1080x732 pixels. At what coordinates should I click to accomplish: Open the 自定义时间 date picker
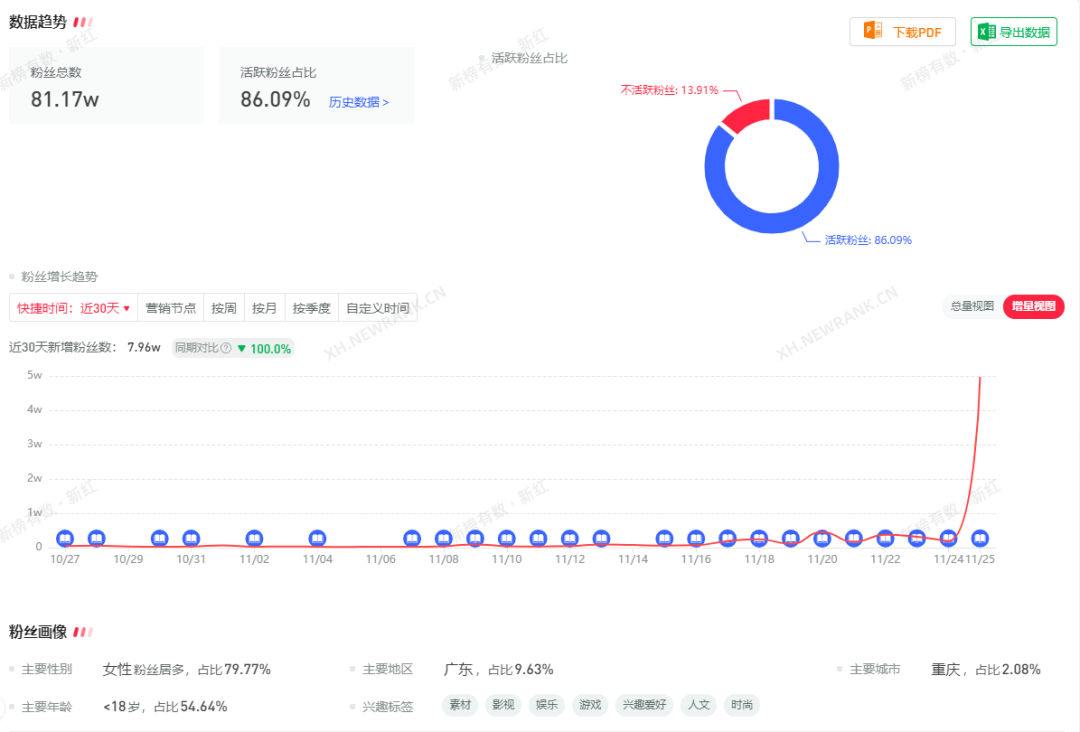377,308
